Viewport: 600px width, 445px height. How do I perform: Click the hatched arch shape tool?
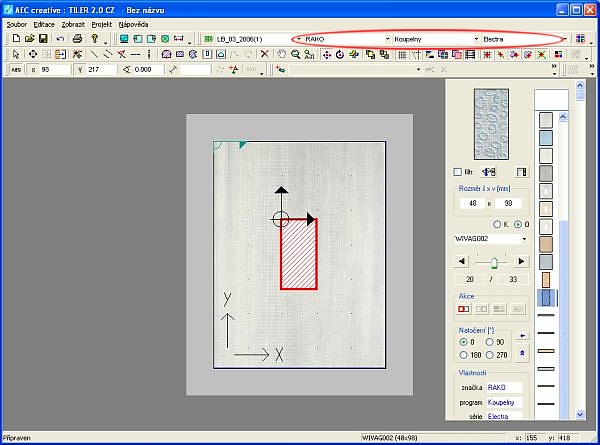point(166,54)
